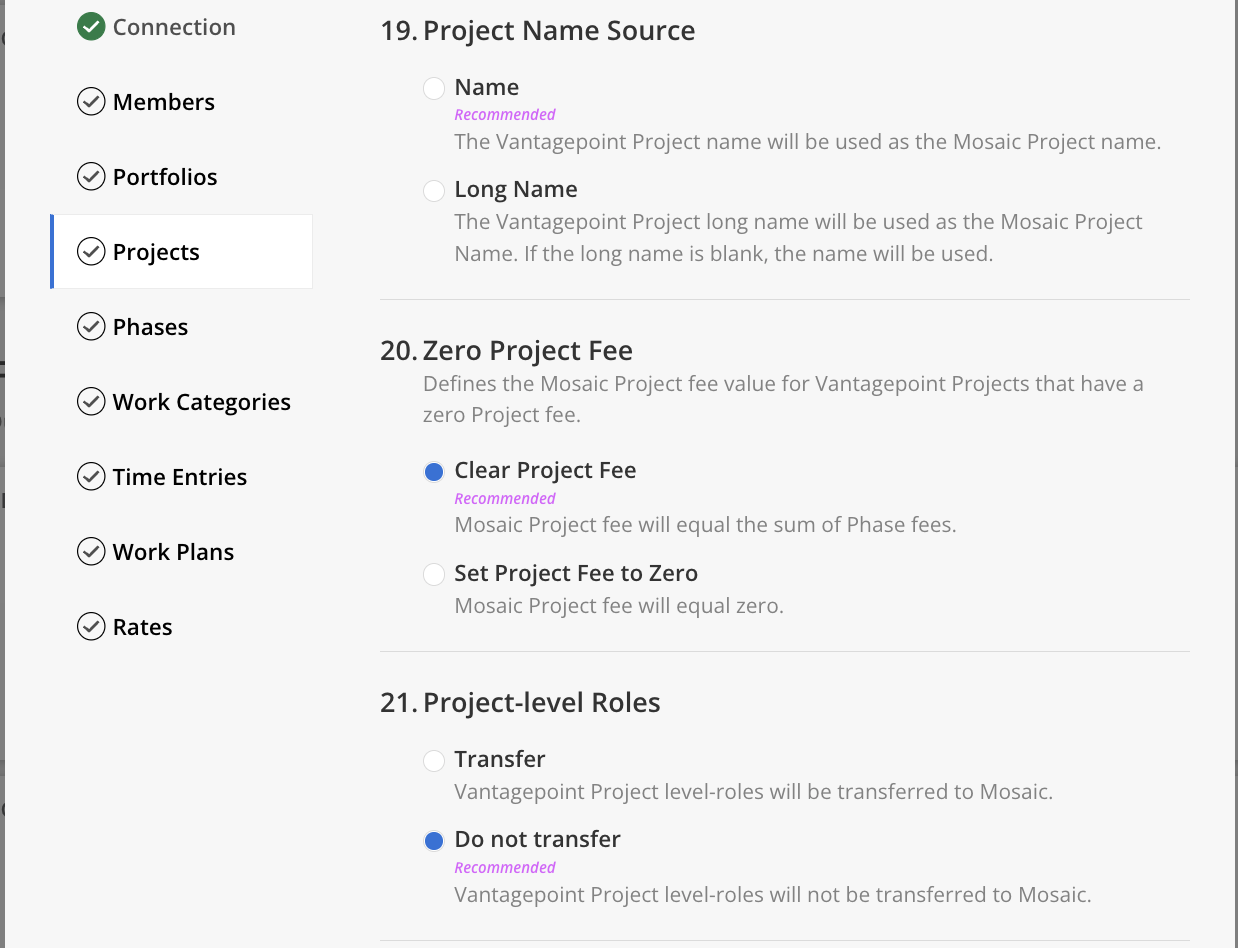Click the Members step checkmark icon

point(91,102)
